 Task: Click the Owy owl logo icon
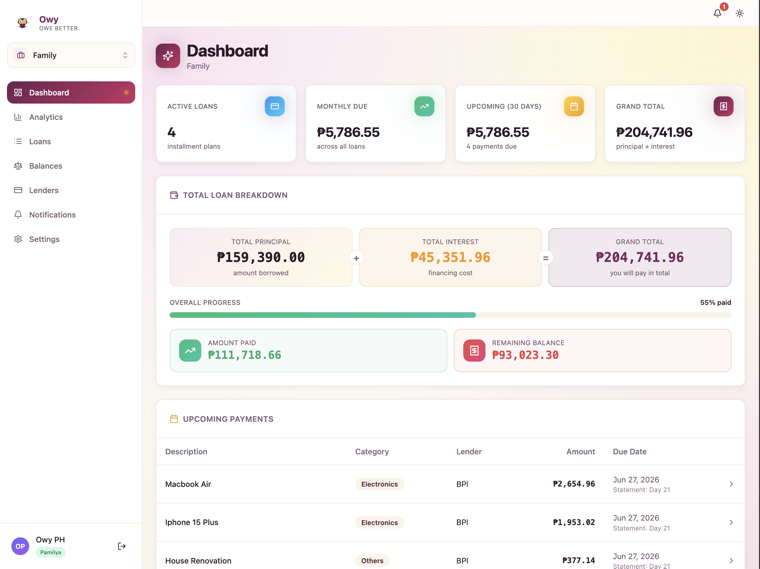click(x=22, y=22)
